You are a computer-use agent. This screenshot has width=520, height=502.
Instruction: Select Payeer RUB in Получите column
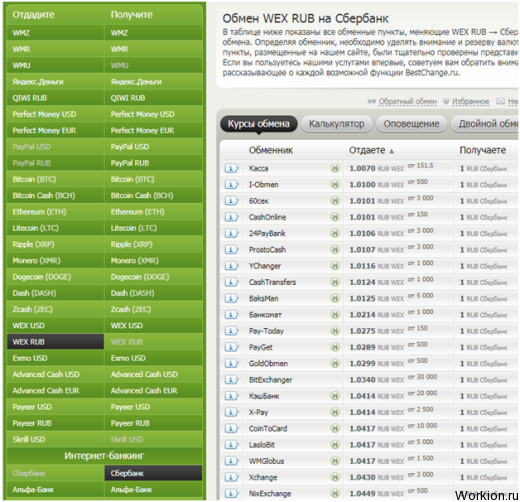click(x=153, y=423)
